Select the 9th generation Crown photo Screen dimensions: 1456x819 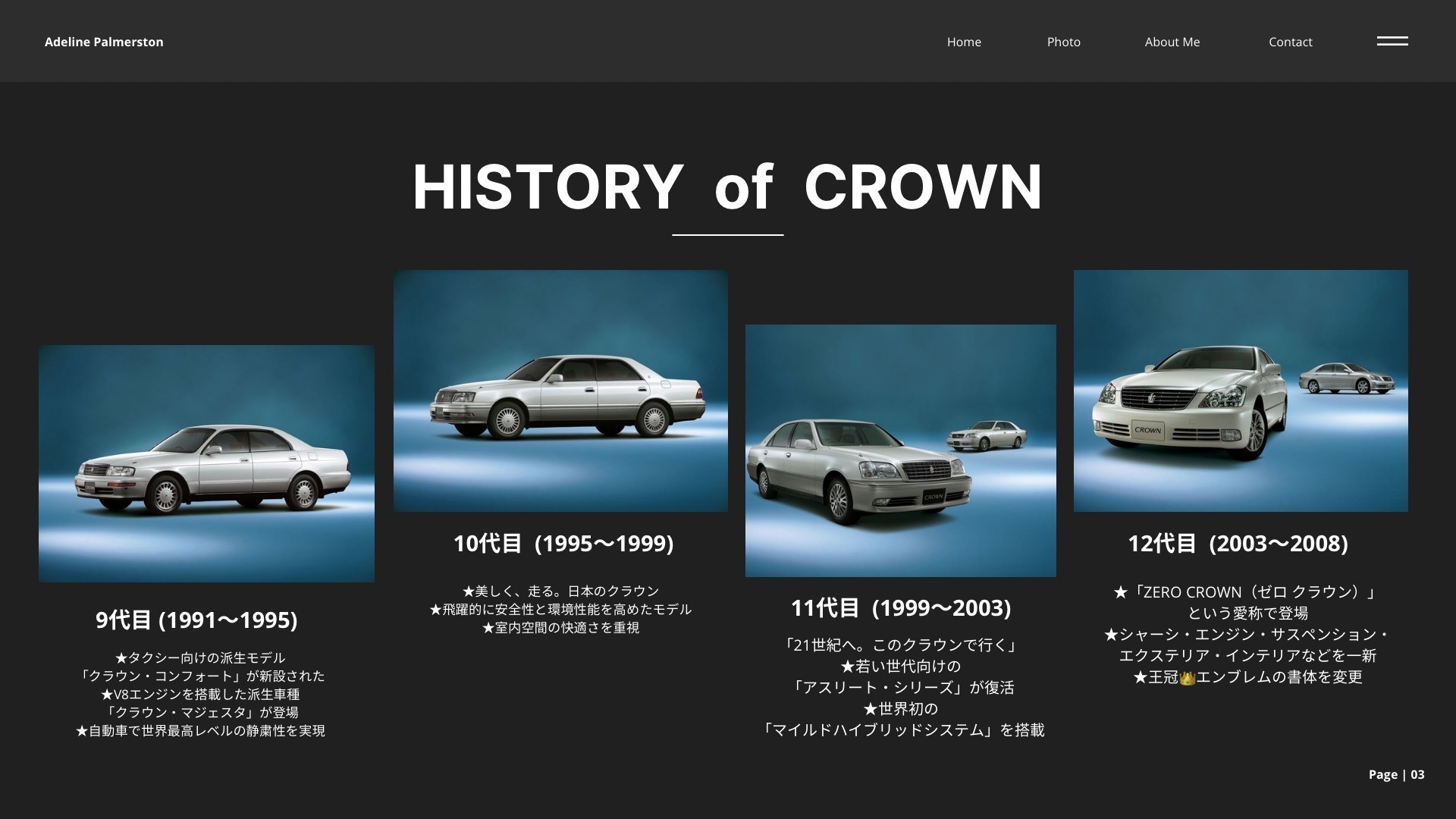pyautogui.click(x=206, y=464)
